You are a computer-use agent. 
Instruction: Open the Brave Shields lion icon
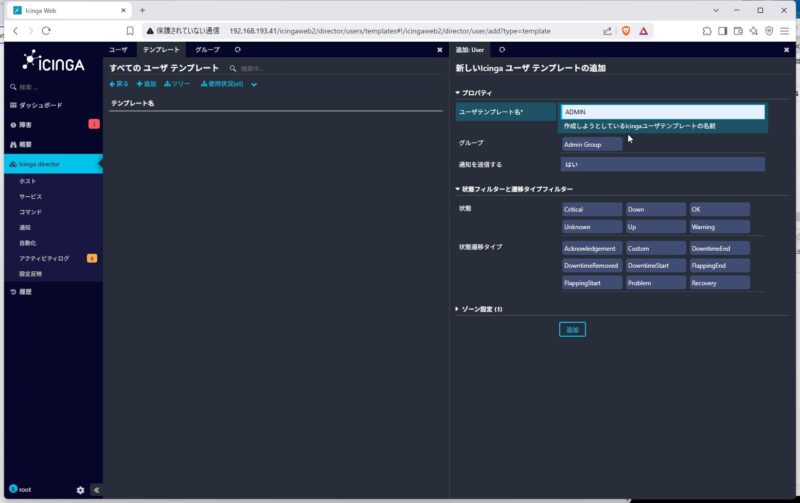[x=626, y=31]
